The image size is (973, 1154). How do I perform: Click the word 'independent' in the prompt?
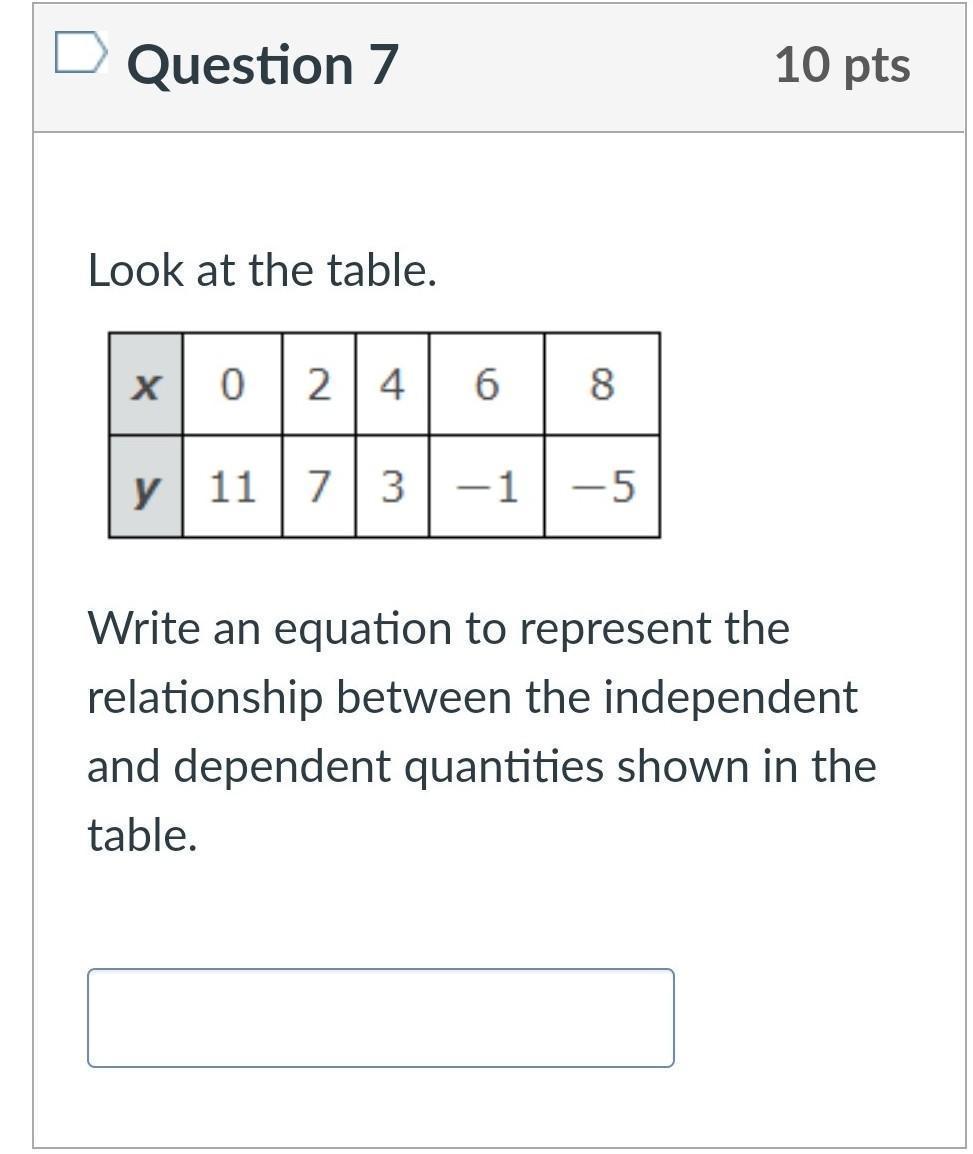tap(731, 697)
